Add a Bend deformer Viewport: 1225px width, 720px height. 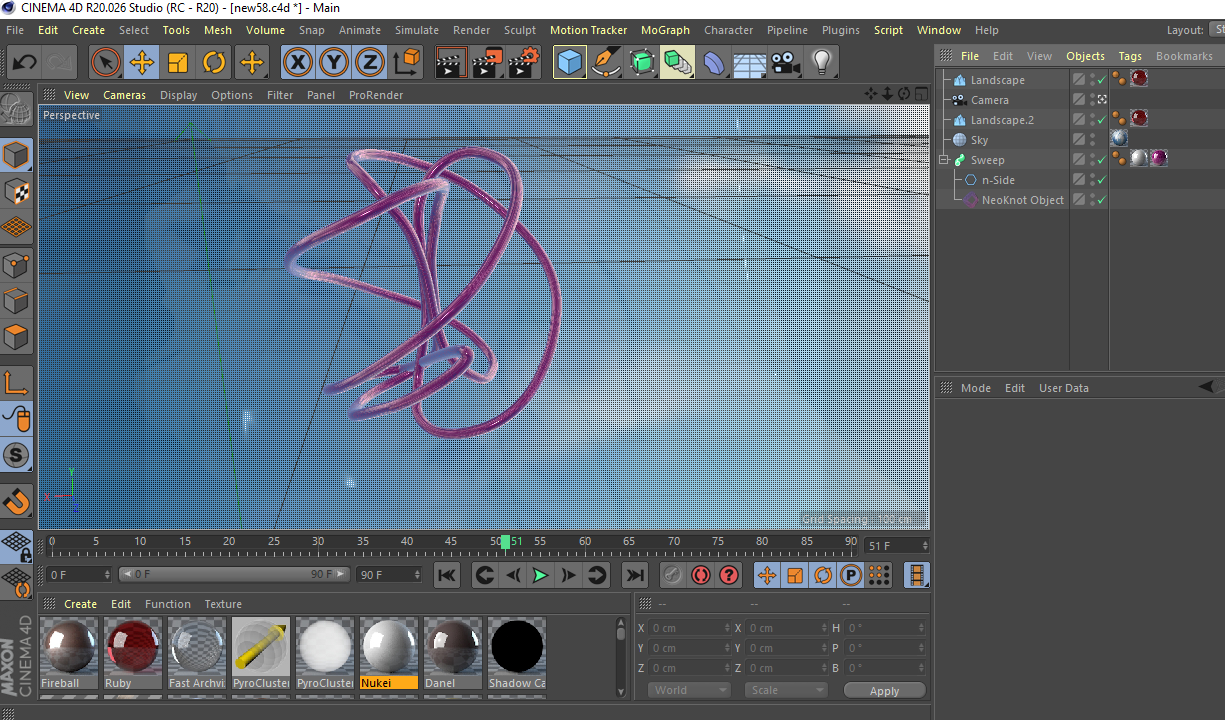point(714,63)
